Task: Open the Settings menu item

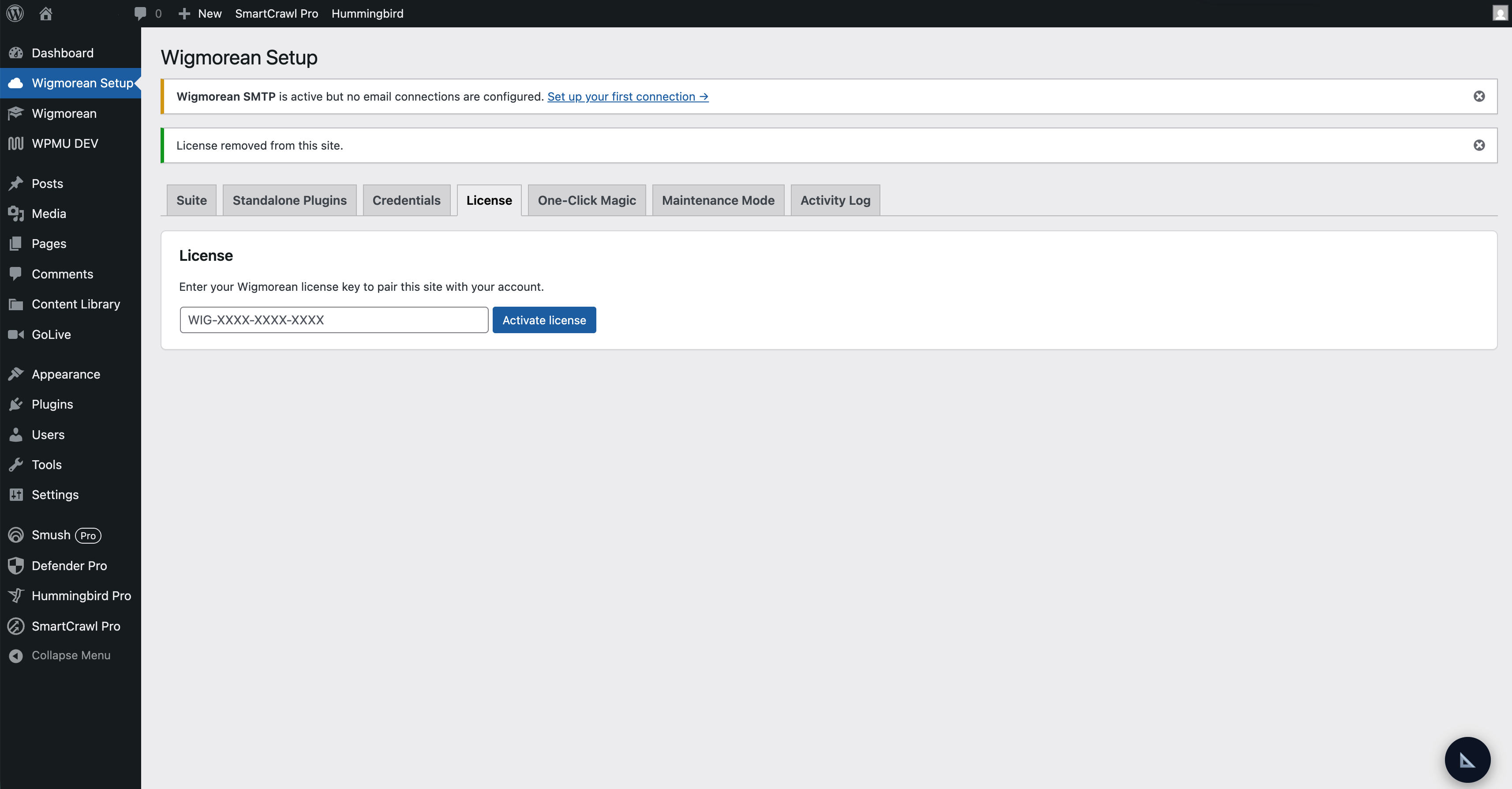Action: [71, 494]
